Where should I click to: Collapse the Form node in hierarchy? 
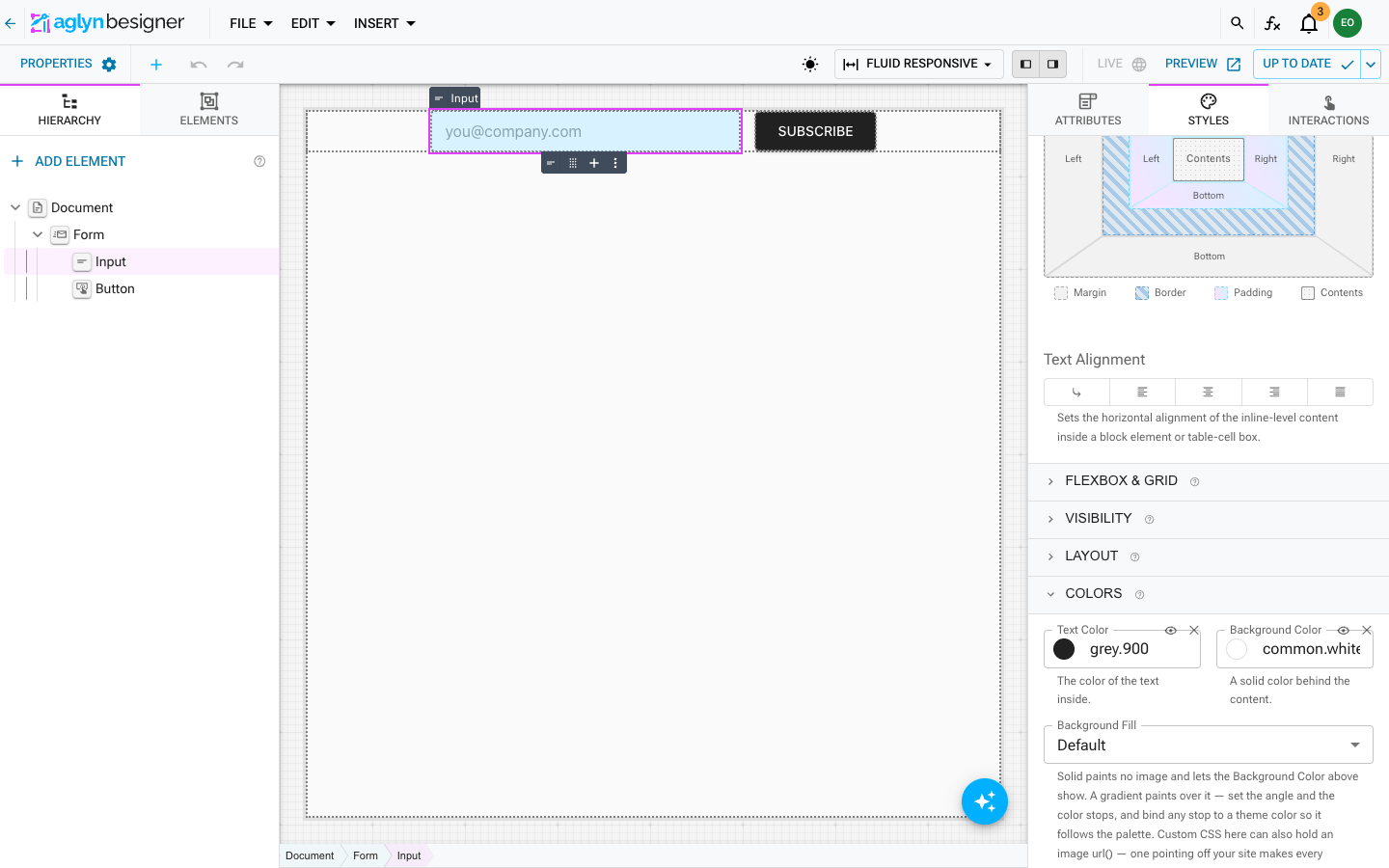[x=38, y=234]
